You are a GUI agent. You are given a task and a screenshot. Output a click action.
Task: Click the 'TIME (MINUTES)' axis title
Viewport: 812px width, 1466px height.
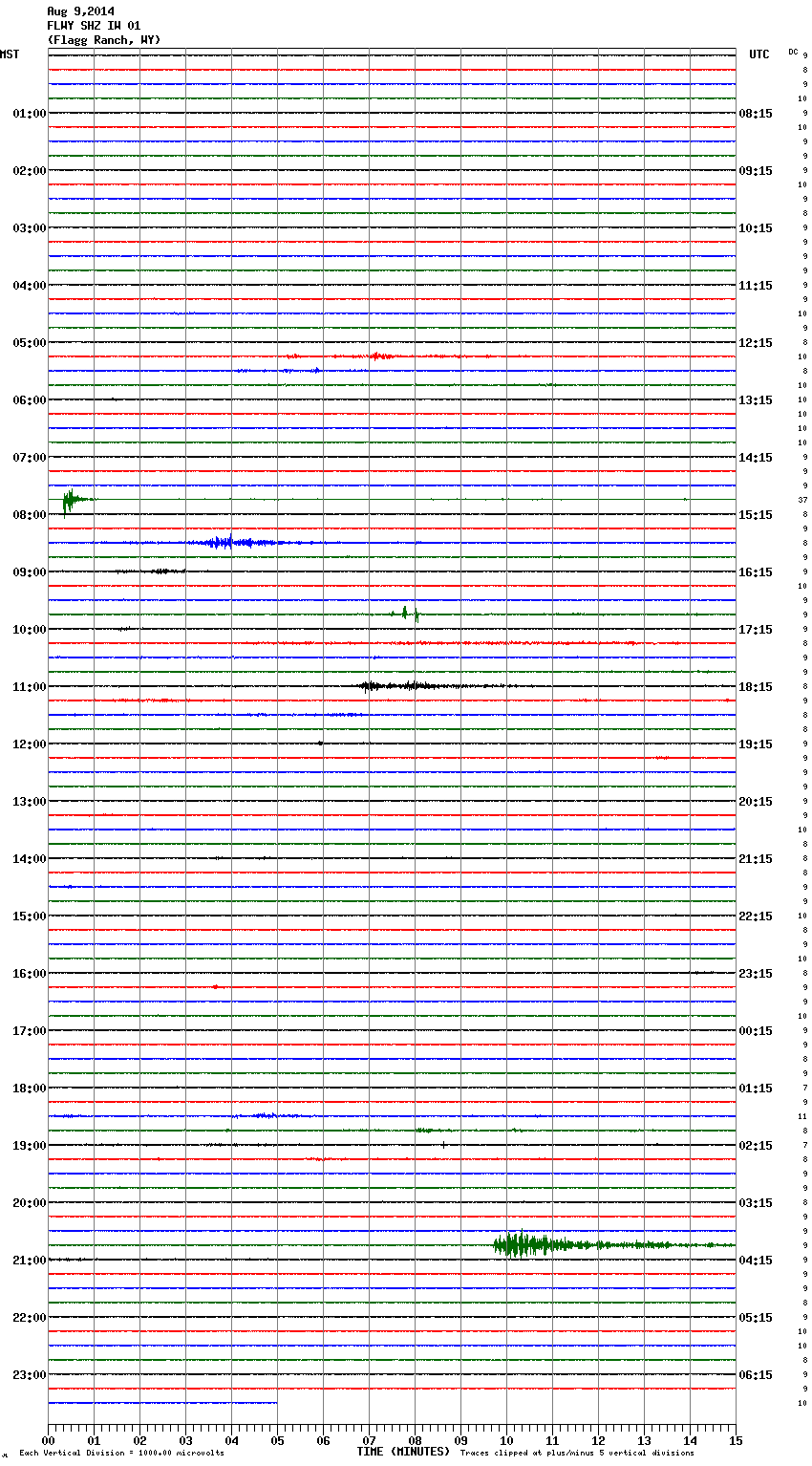[x=403, y=1452]
